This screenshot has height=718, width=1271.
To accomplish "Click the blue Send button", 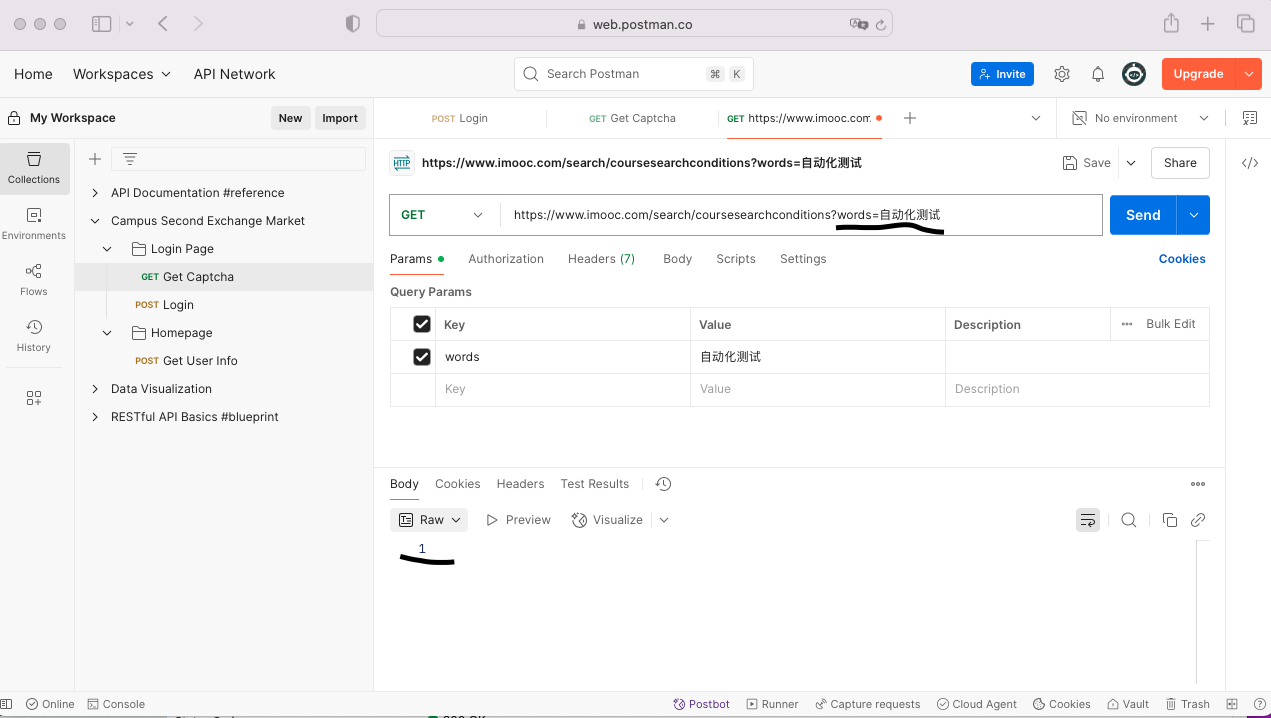I will [1143, 215].
